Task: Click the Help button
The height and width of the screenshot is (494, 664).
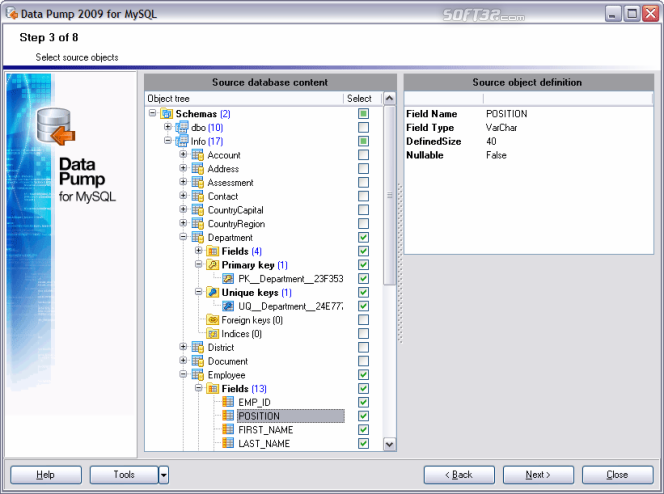Action: coord(46,475)
